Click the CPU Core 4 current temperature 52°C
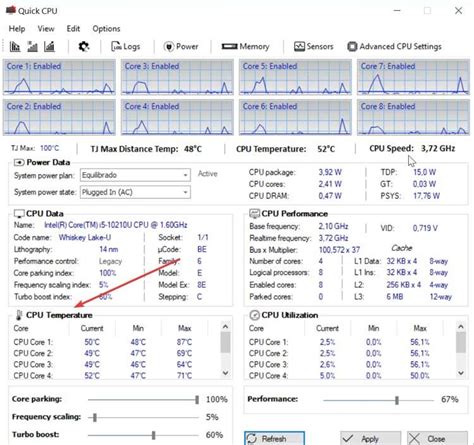The height and width of the screenshot is (445, 474). (x=92, y=376)
